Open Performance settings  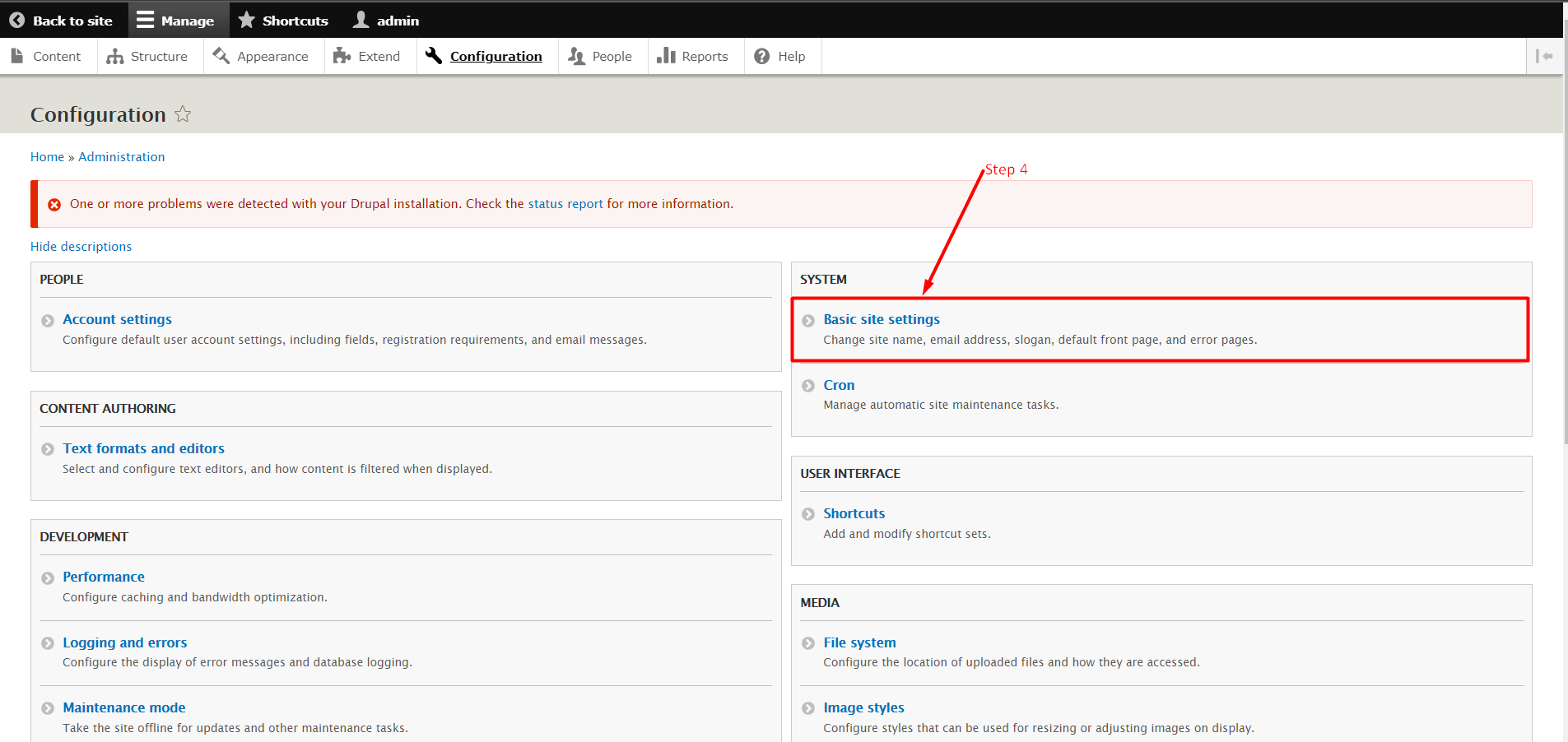[104, 577]
